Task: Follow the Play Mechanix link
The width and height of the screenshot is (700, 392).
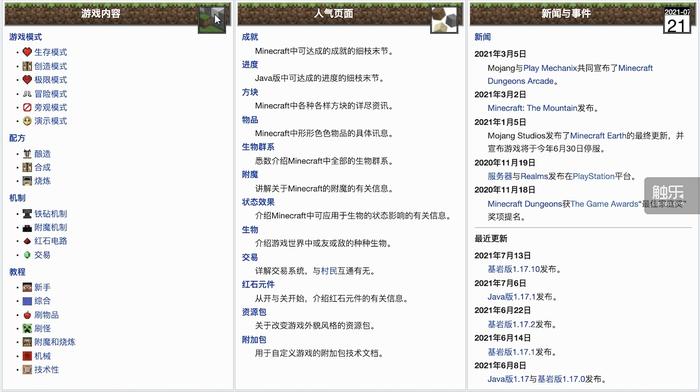Action: (550, 68)
